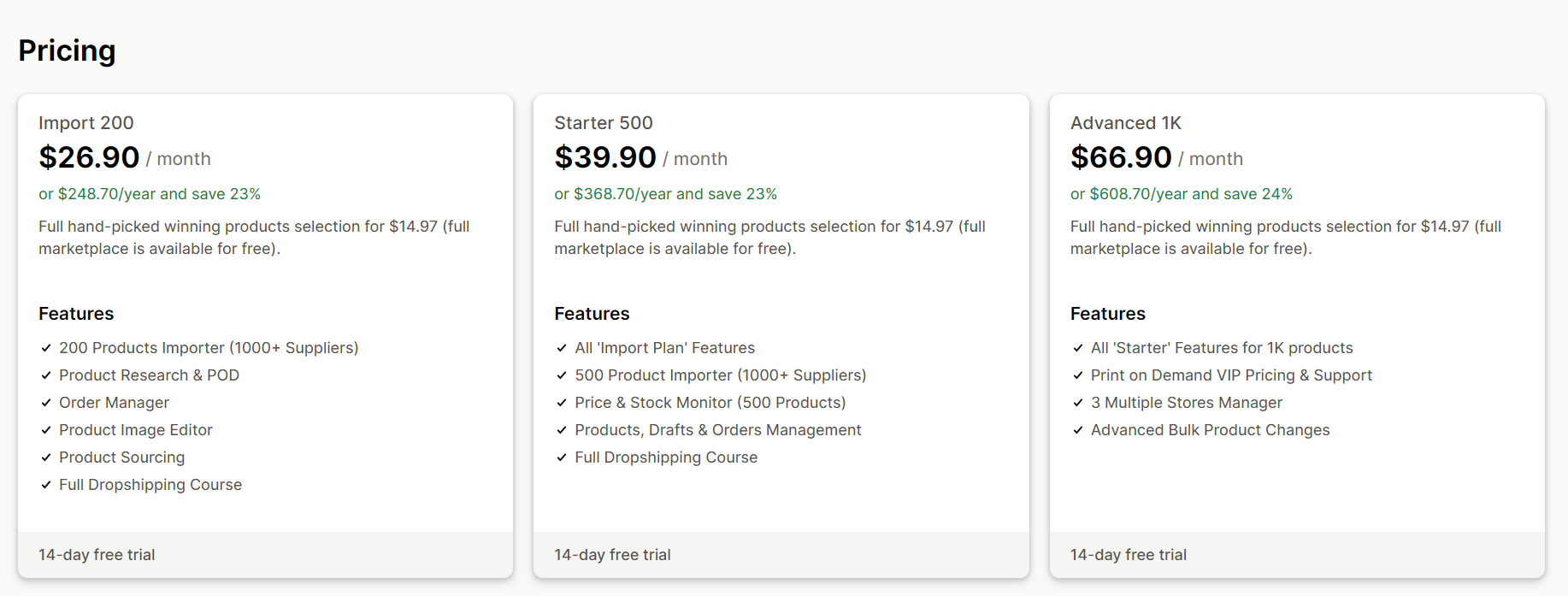Image resolution: width=1568 pixels, height=596 pixels.
Task: Click the Order Manager feature
Action: coord(114,403)
